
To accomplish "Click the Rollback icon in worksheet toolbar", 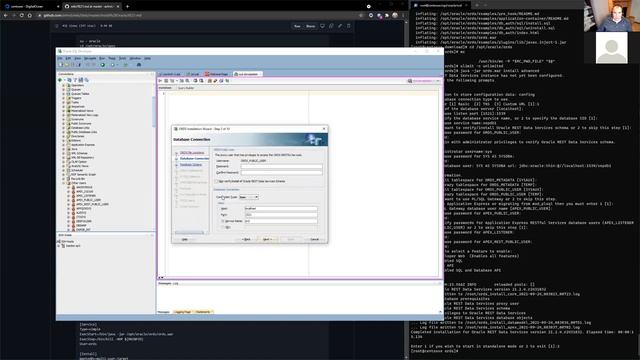I will click(202, 81).
